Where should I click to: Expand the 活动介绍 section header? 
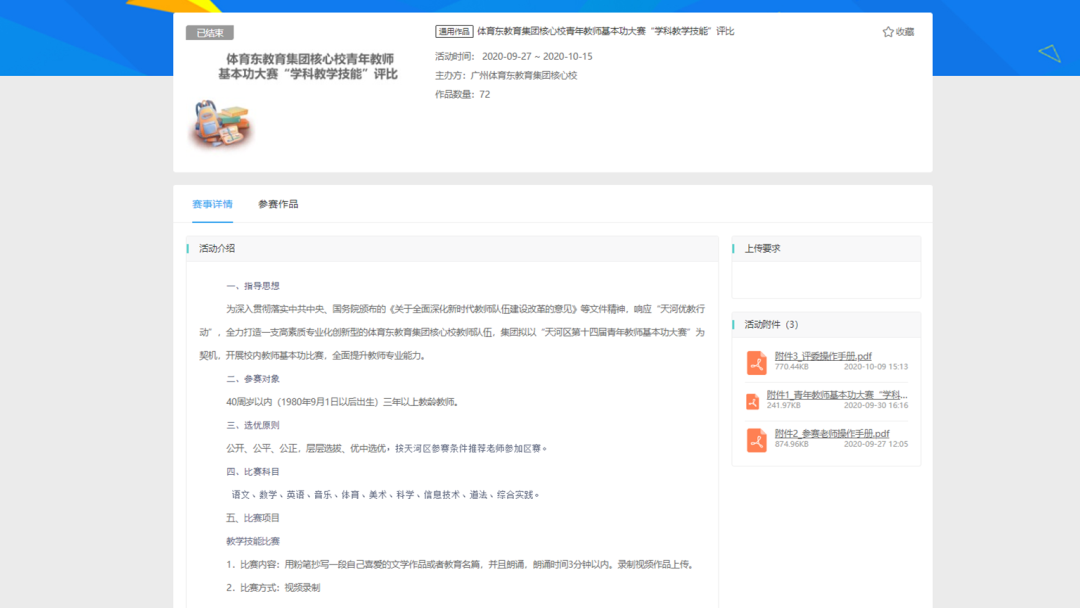(215, 247)
